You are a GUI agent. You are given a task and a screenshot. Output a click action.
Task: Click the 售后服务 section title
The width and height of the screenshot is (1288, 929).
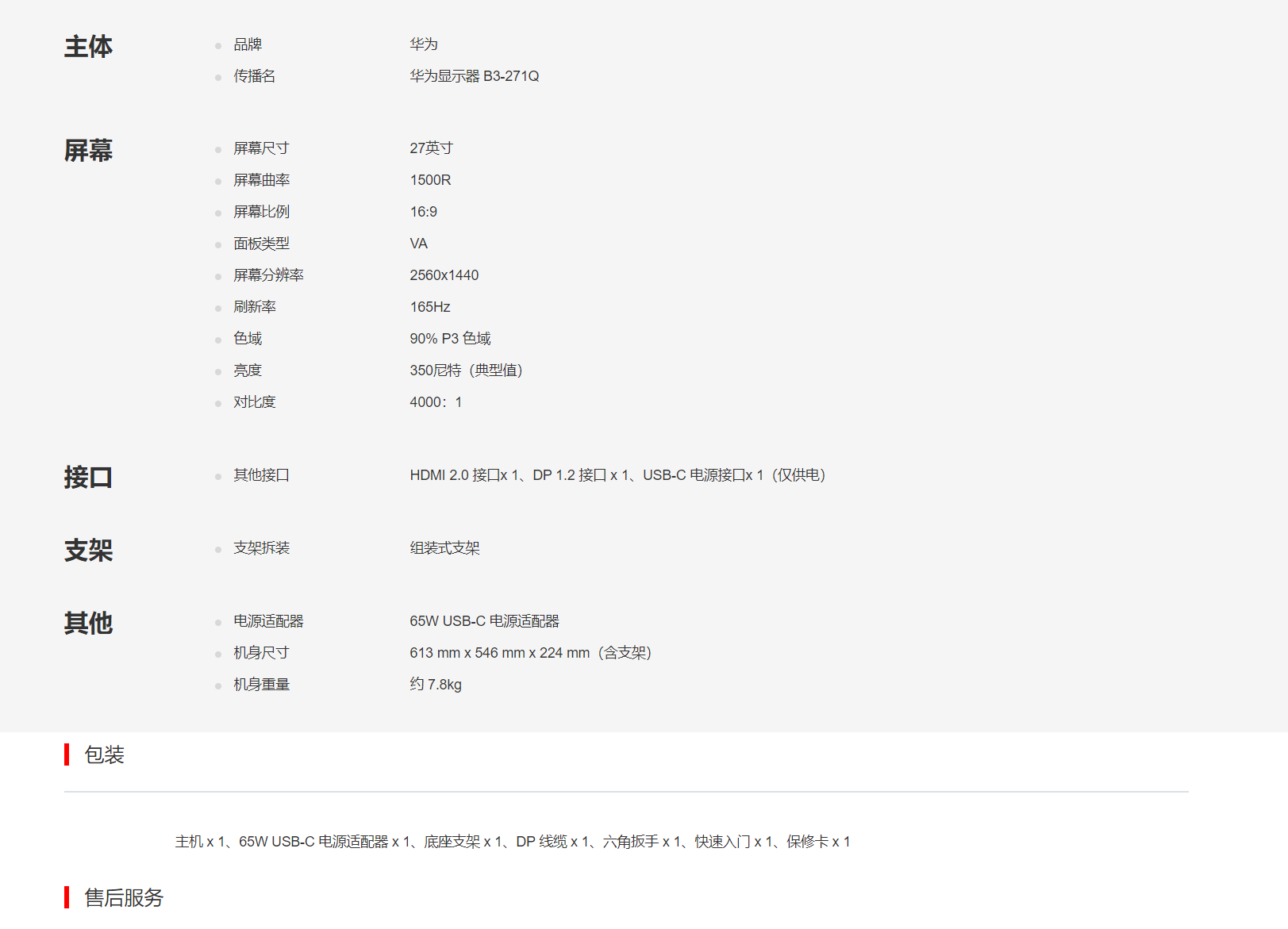(x=124, y=897)
